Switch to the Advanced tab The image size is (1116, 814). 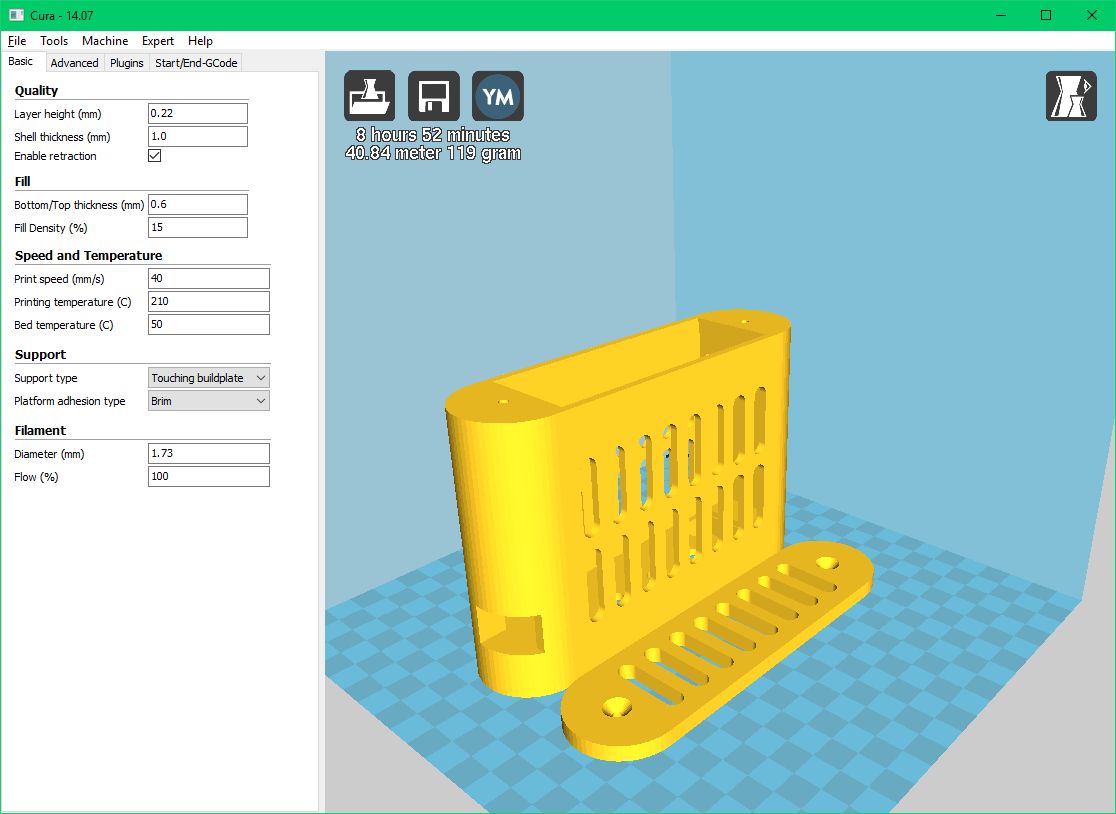(x=74, y=63)
